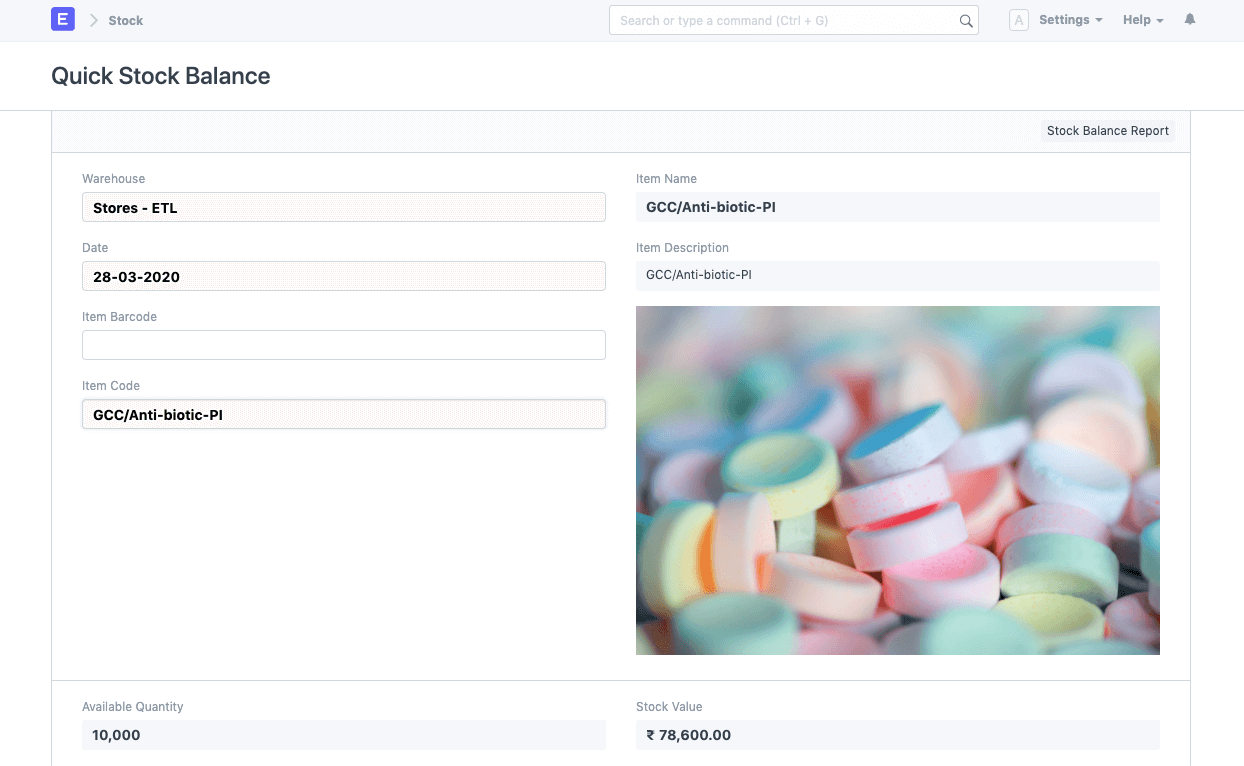
Task: Focus the search or command bar
Action: point(785,20)
